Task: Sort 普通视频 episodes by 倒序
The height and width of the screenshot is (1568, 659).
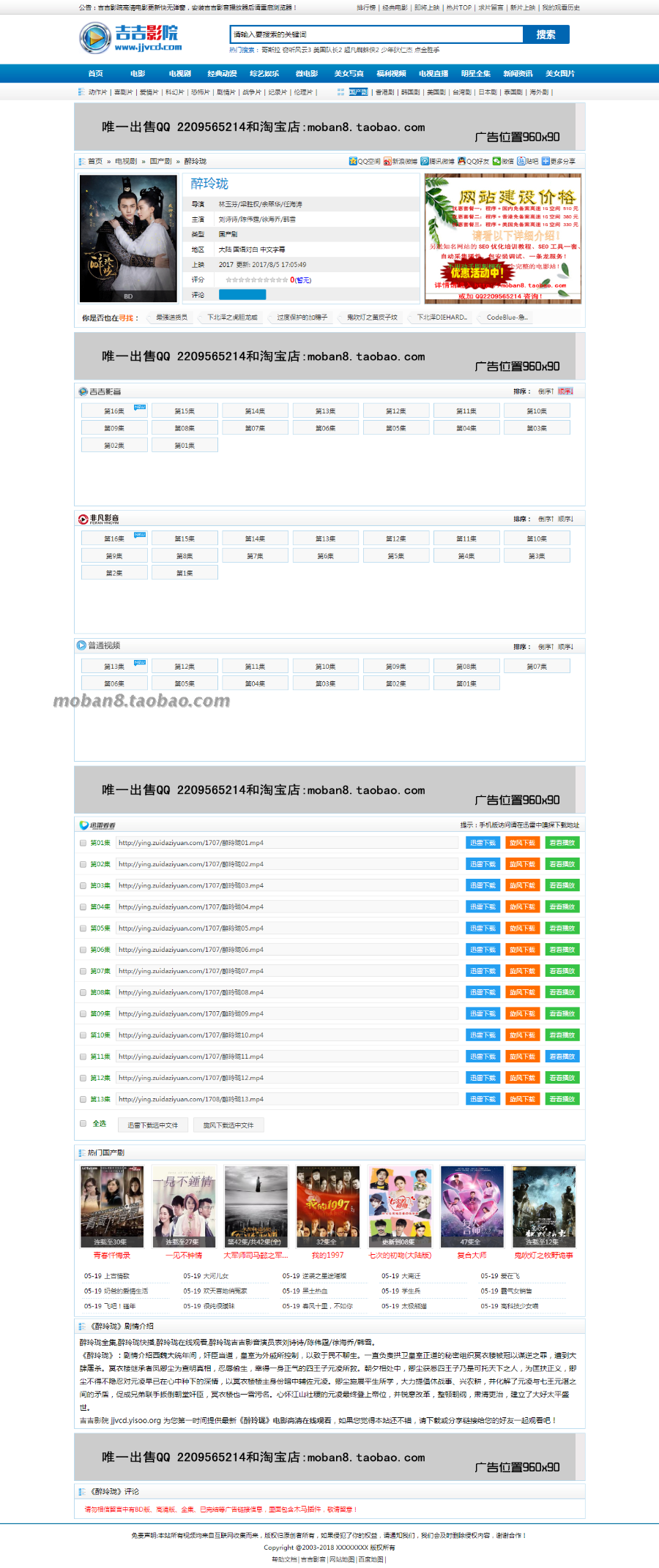Action: pyautogui.click(x=546, y=647)
